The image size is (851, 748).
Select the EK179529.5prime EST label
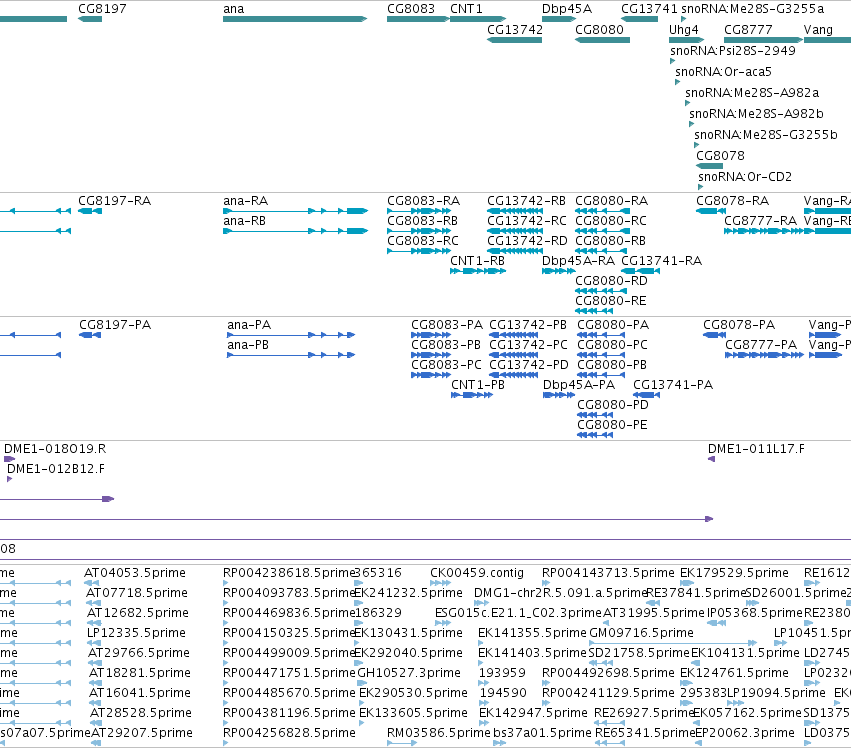click(734, 573)
